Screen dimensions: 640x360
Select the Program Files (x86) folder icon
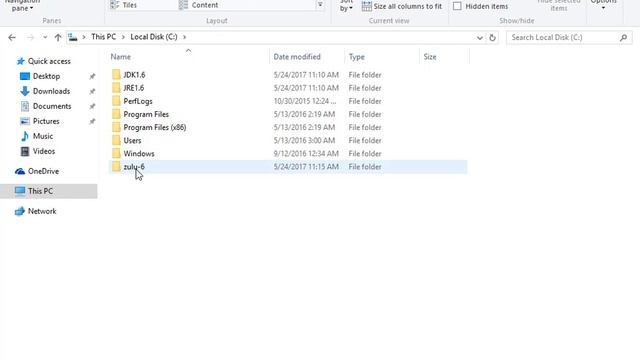click(x=116, y=127)
